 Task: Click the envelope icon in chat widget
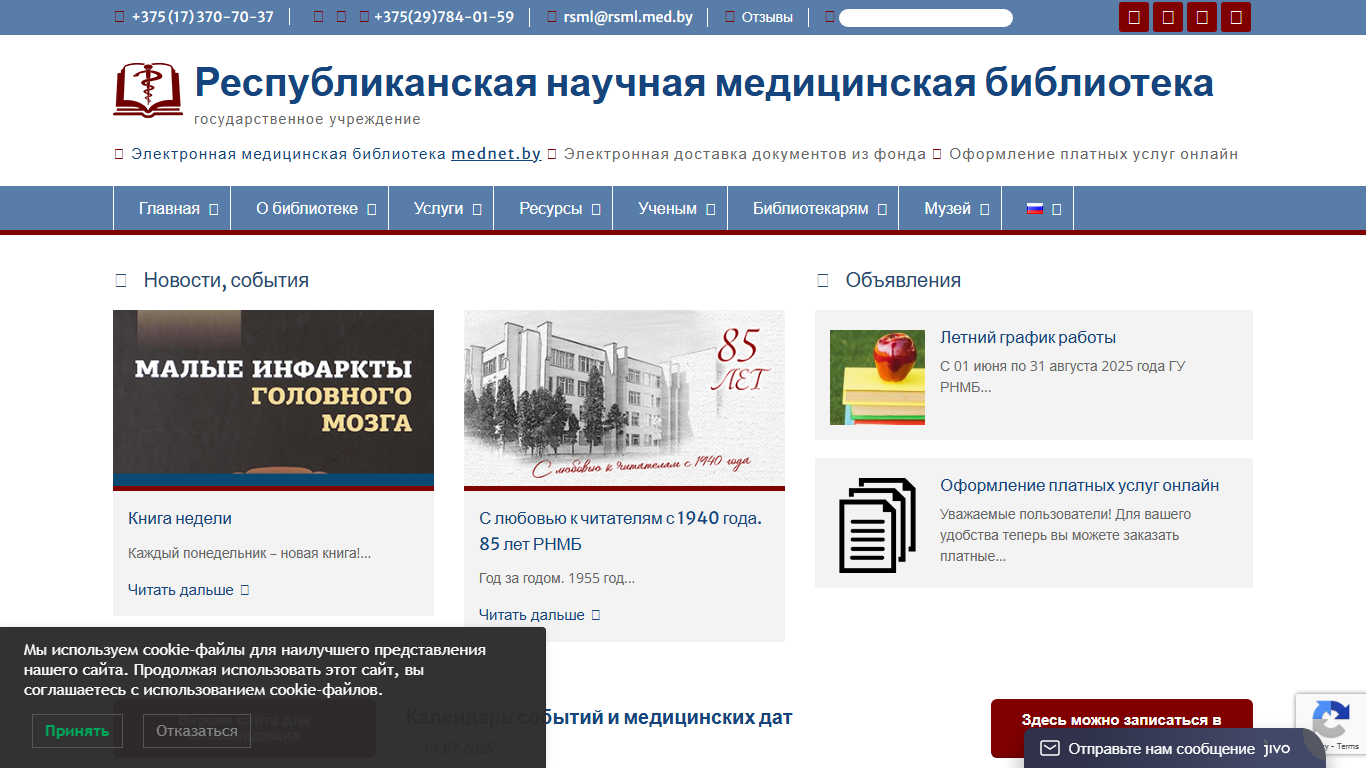1049,748
